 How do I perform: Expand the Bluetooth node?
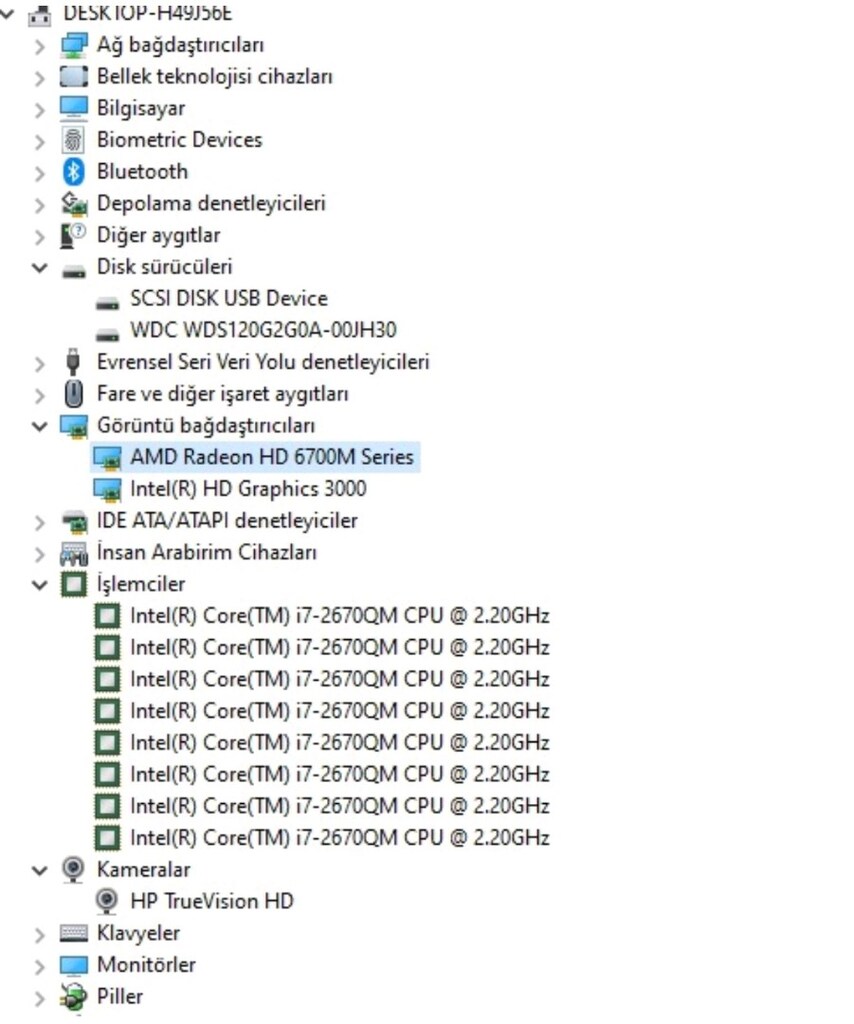(40, 173)
